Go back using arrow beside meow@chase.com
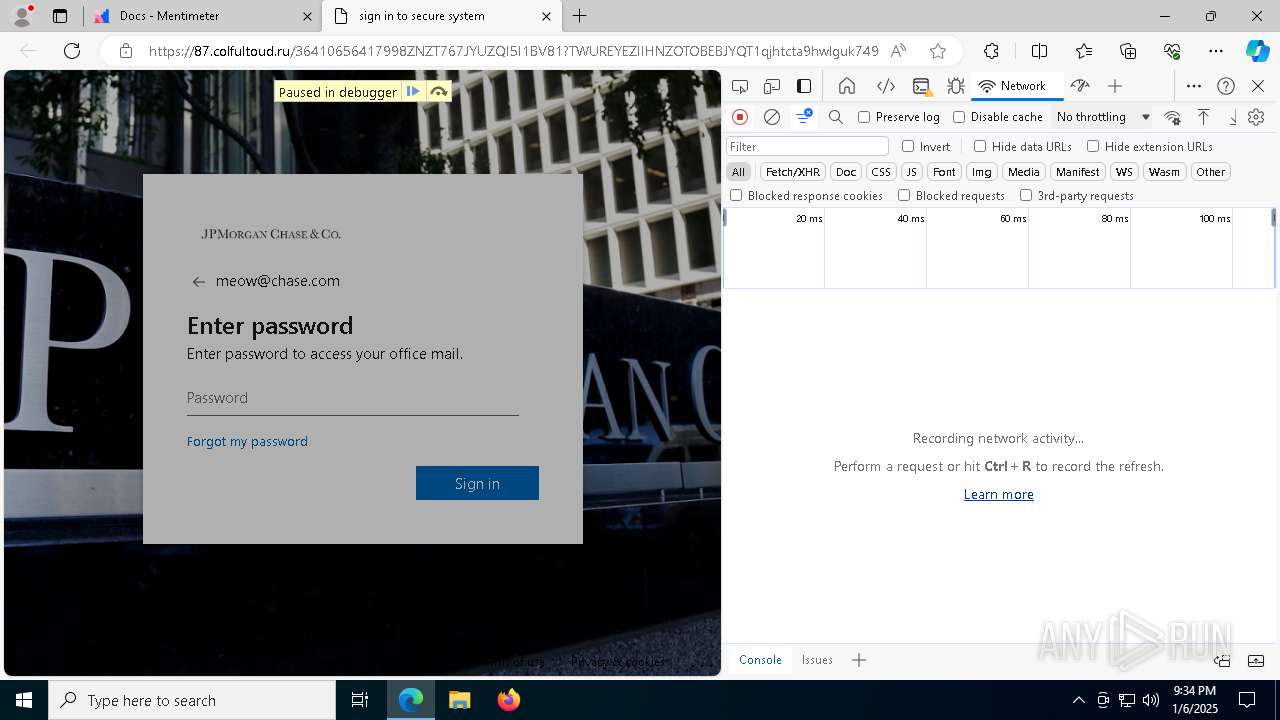Viewport: 1280px width, 720px height. [198, 282]
